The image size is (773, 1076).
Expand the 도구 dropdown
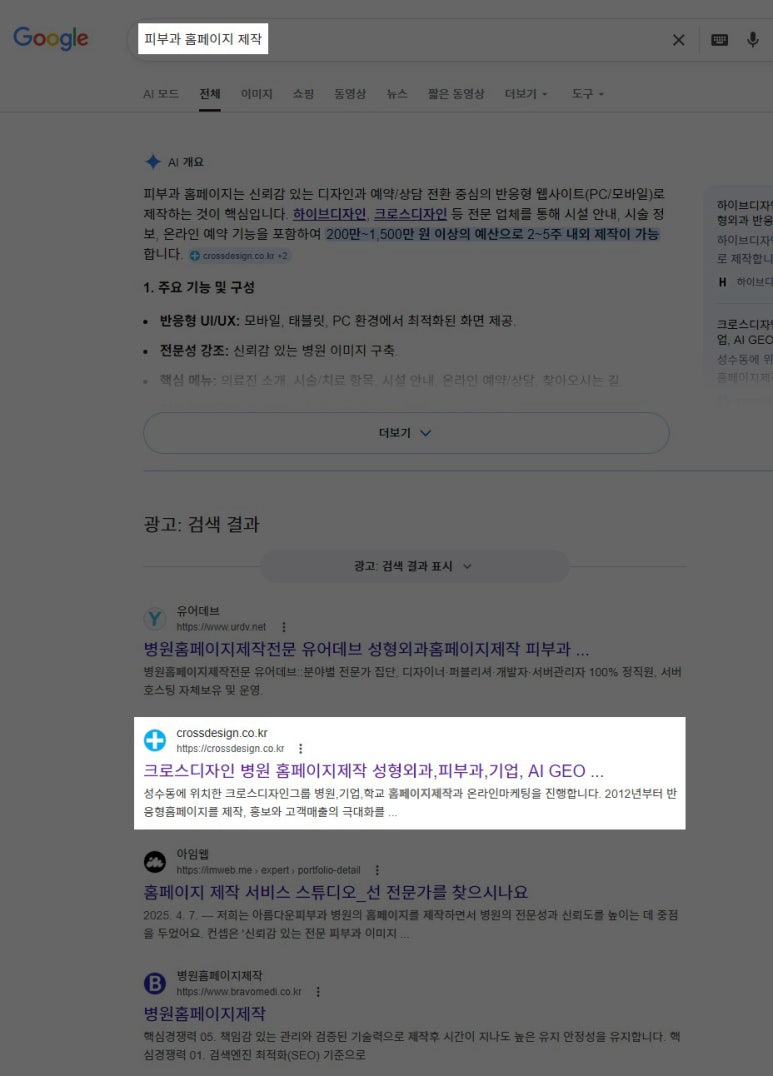pyautogui.click(x=588, y=94)
